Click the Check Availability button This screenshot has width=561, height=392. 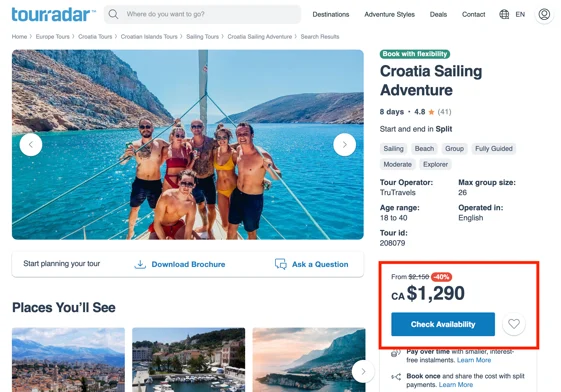[443, 324]
